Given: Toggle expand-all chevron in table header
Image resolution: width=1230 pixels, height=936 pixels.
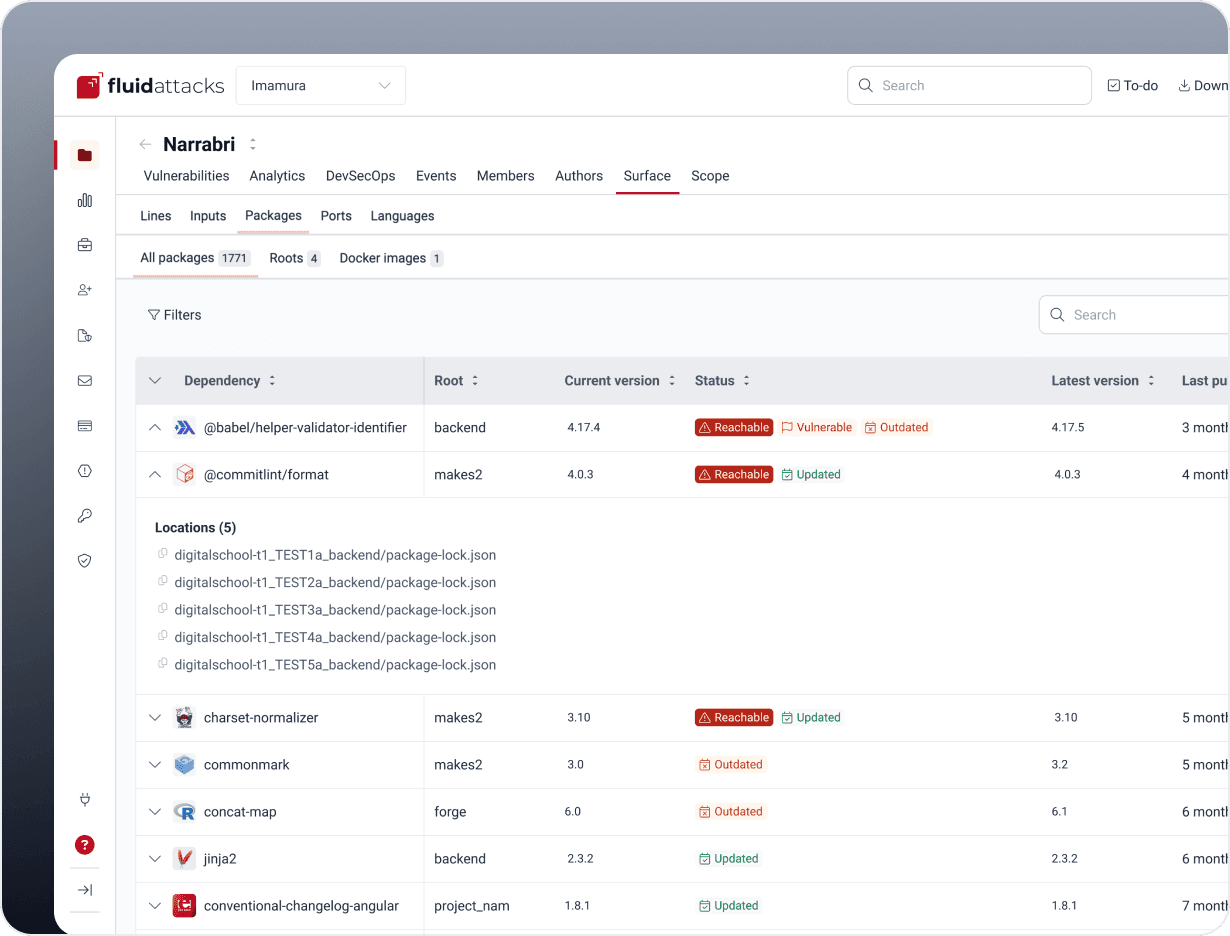Looking at the screenshot, I should [154, 381].
